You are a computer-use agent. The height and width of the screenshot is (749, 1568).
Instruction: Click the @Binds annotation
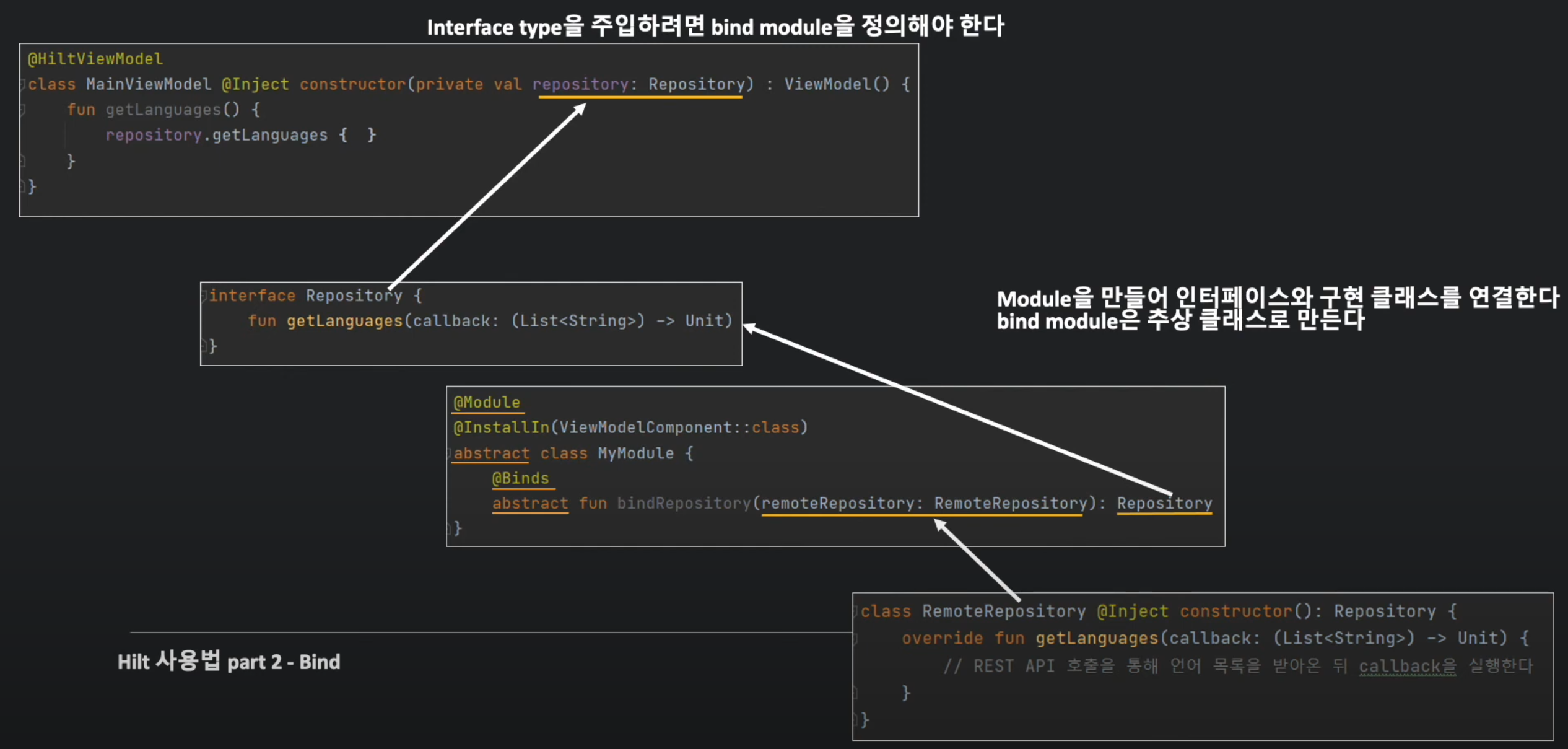[x=520, y=478]
